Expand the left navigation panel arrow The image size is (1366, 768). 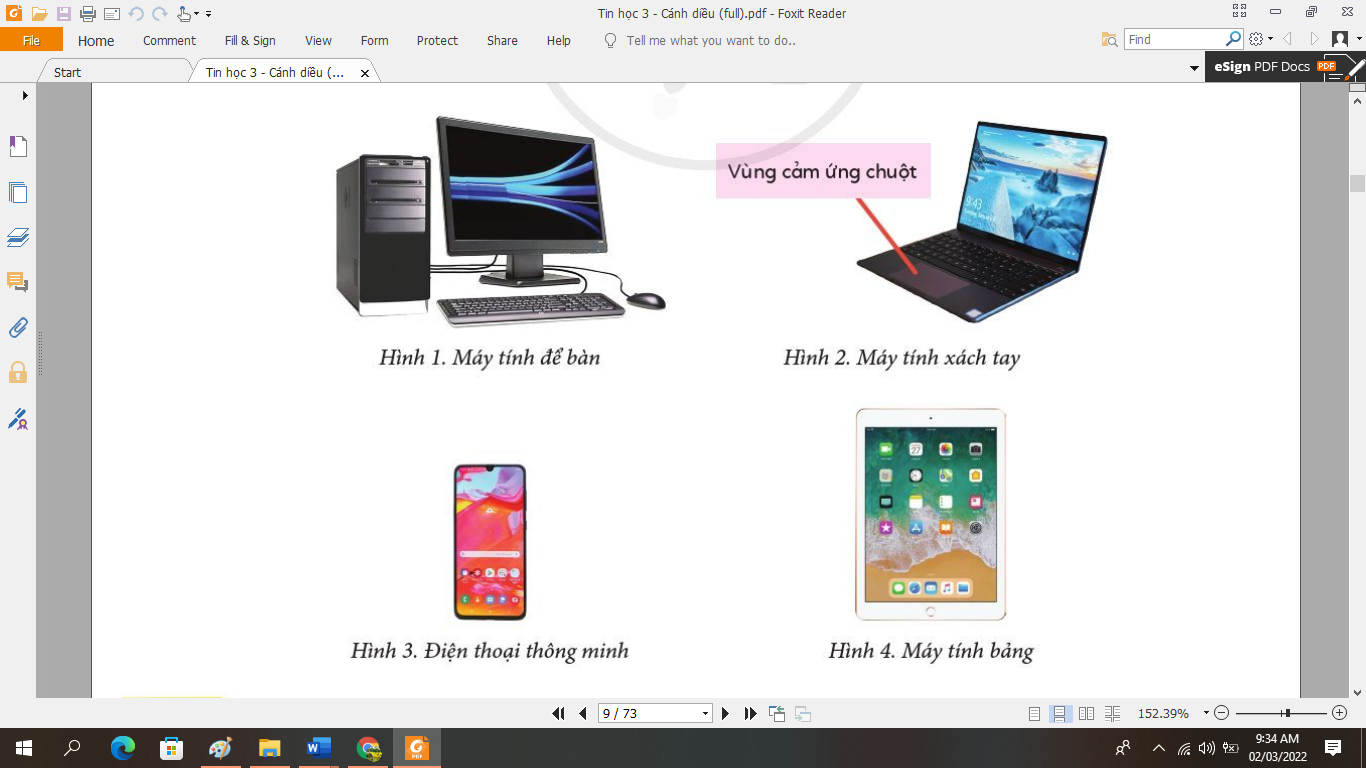coord(25,96)
